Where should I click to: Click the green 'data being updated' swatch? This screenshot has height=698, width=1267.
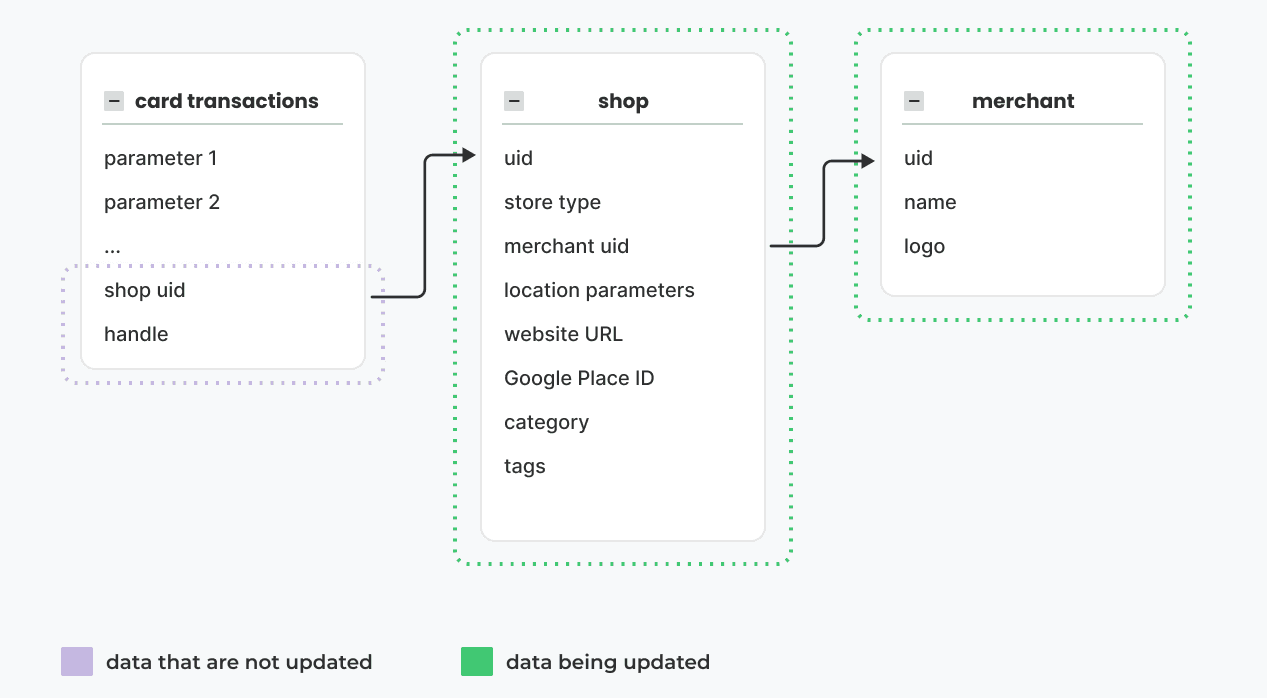coord(477,662)
